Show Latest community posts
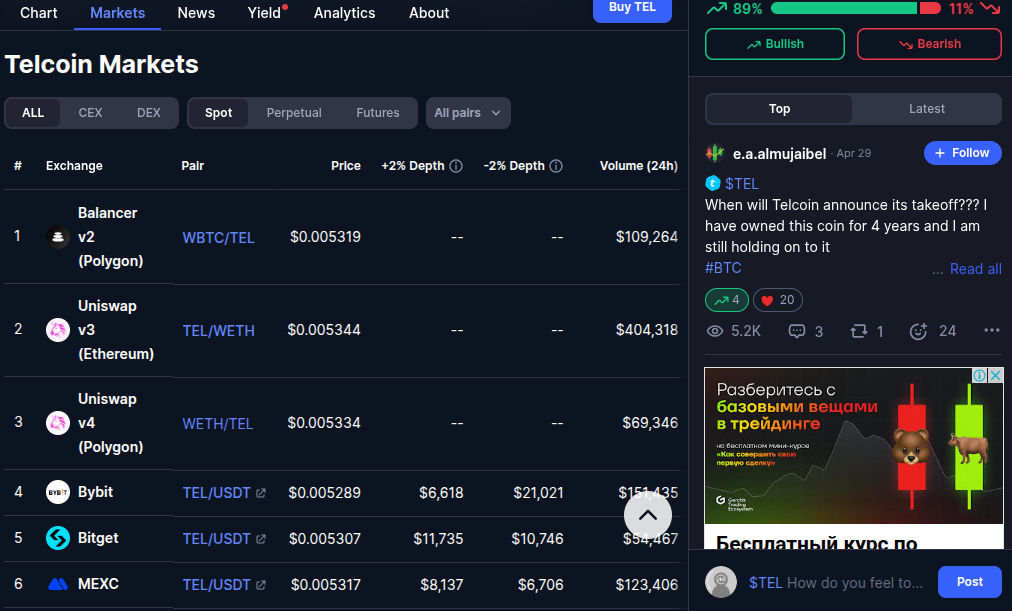Screen dimensions: 1012x611 pos(927,109)
